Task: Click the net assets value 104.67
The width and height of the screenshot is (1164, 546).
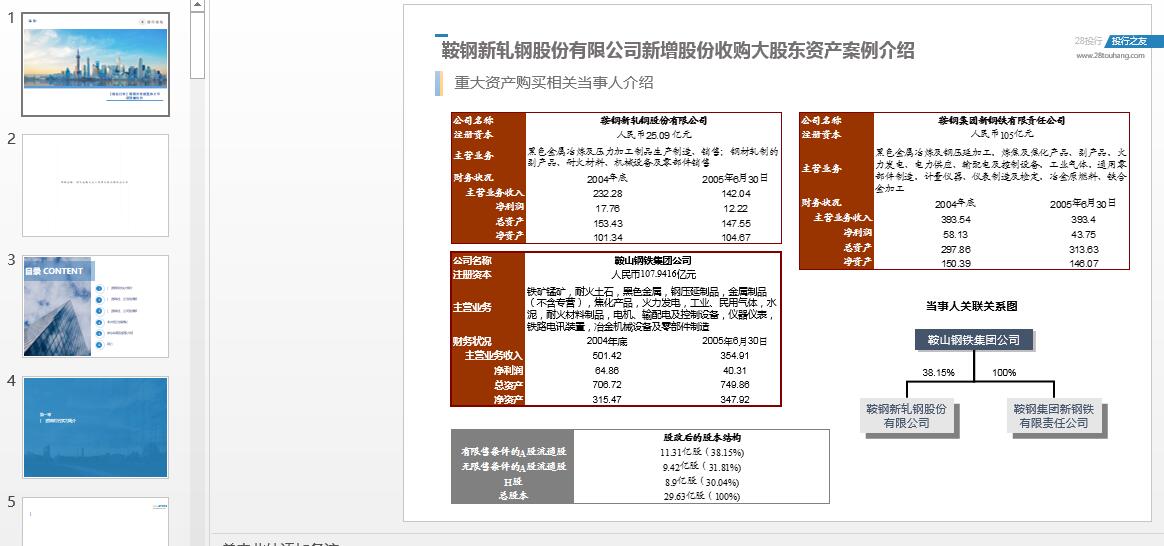Action: (x=735, y=237)
